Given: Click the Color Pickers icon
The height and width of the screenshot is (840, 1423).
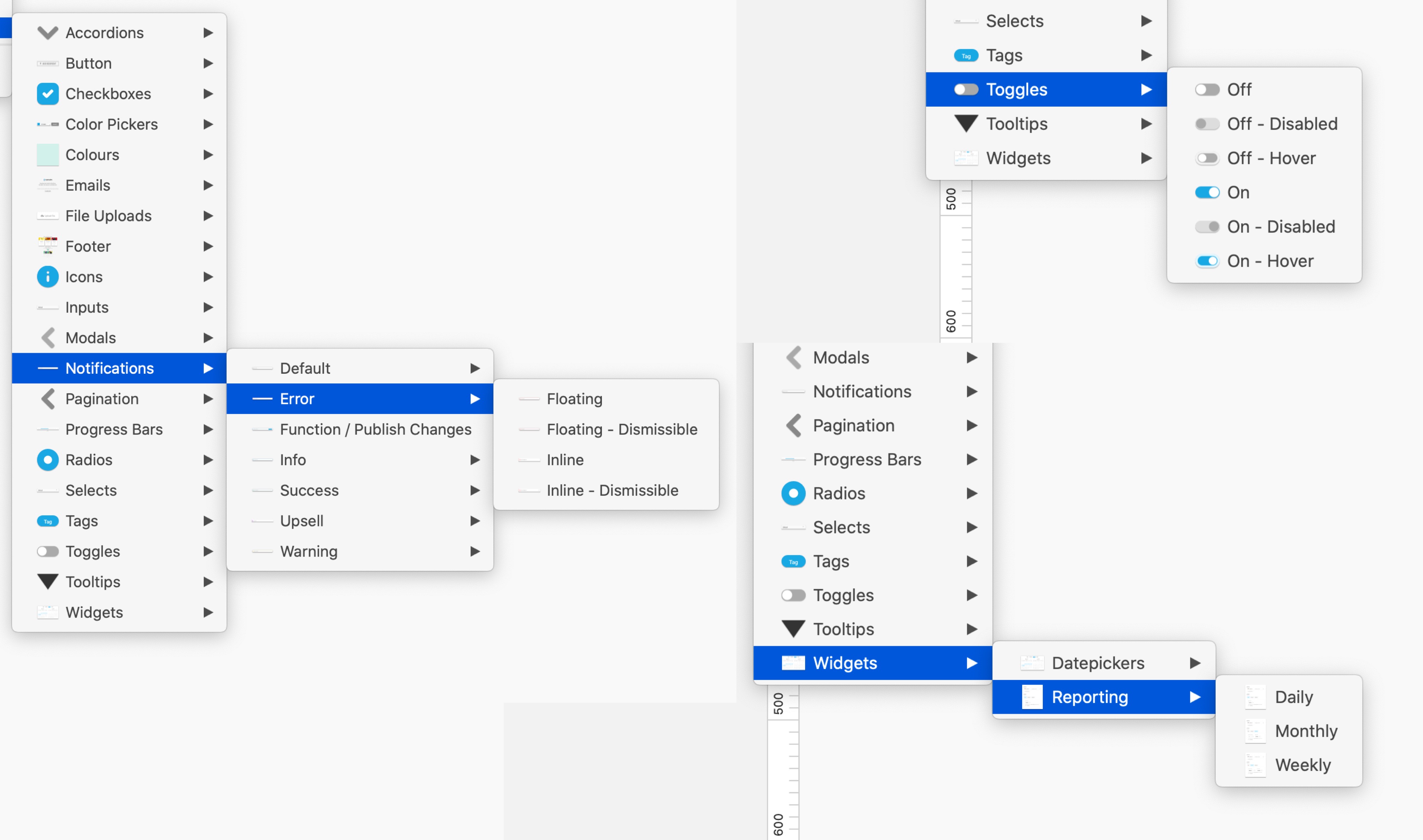Looking at the screenshot, I should click(x=48, y=124).
